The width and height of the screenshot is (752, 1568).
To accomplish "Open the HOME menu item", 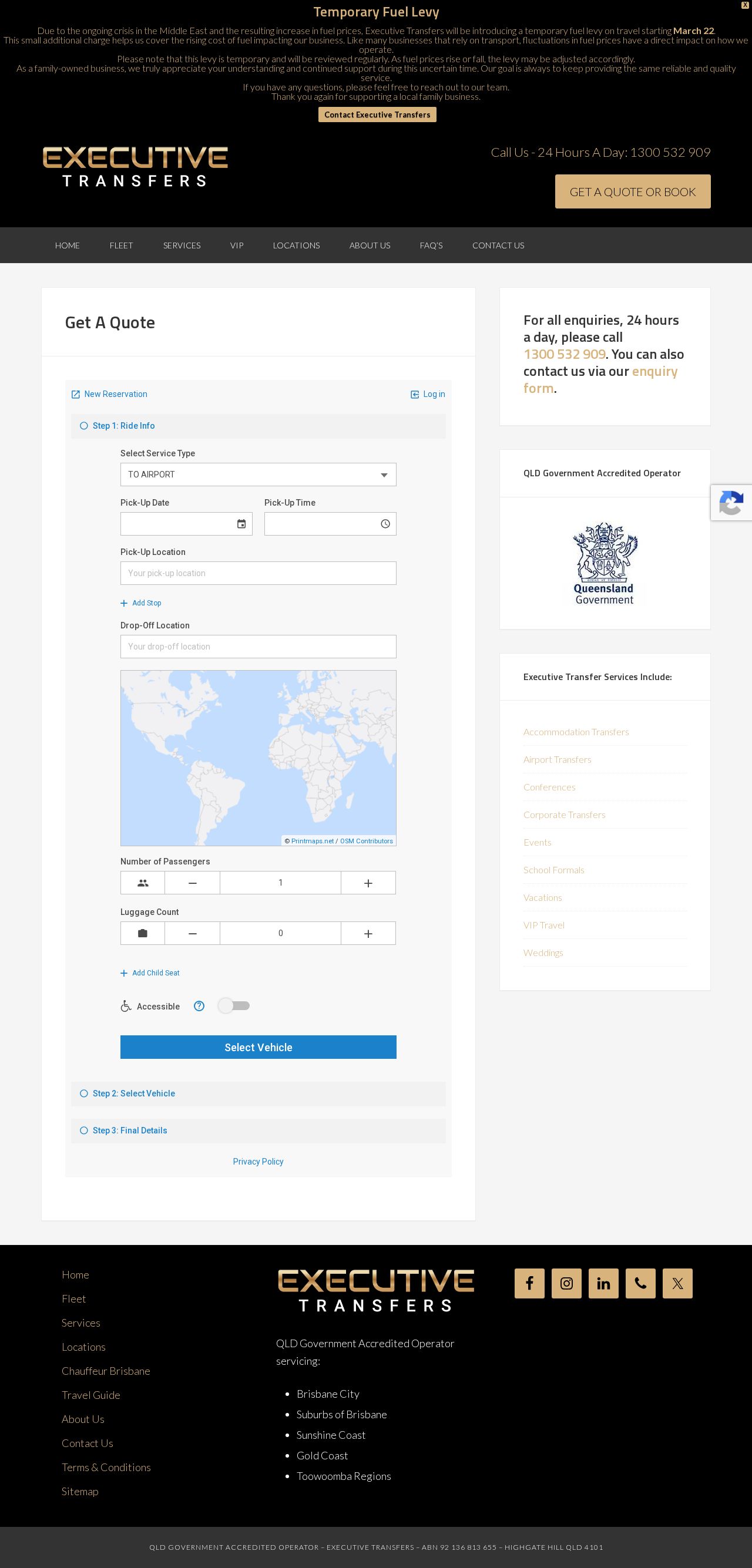I will [68, 245].
